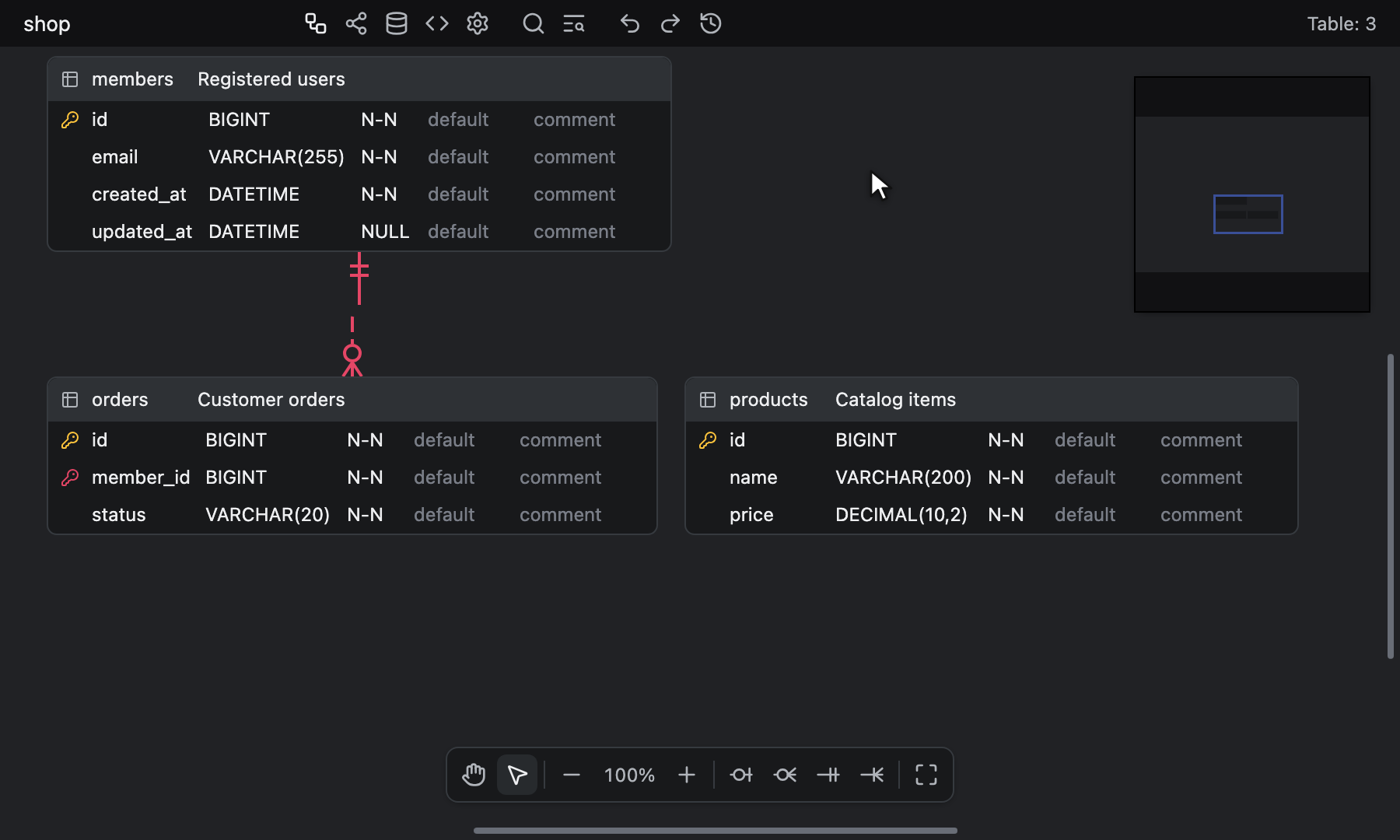Open the settings gear icon
Screen dimensions: 1400x840
click(478, 23)
